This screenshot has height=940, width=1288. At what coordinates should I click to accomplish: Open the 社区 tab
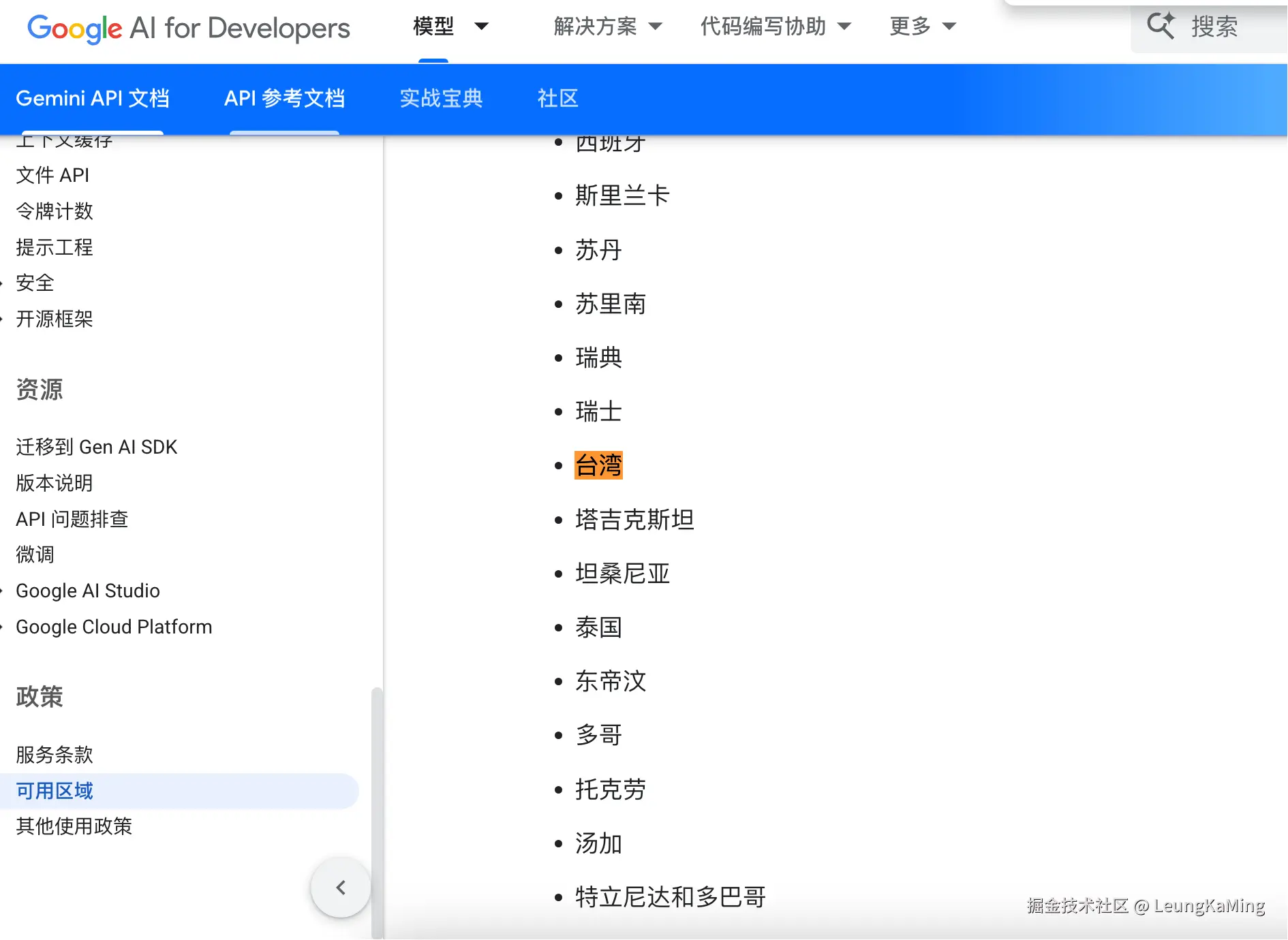click(x=557, y=99)
